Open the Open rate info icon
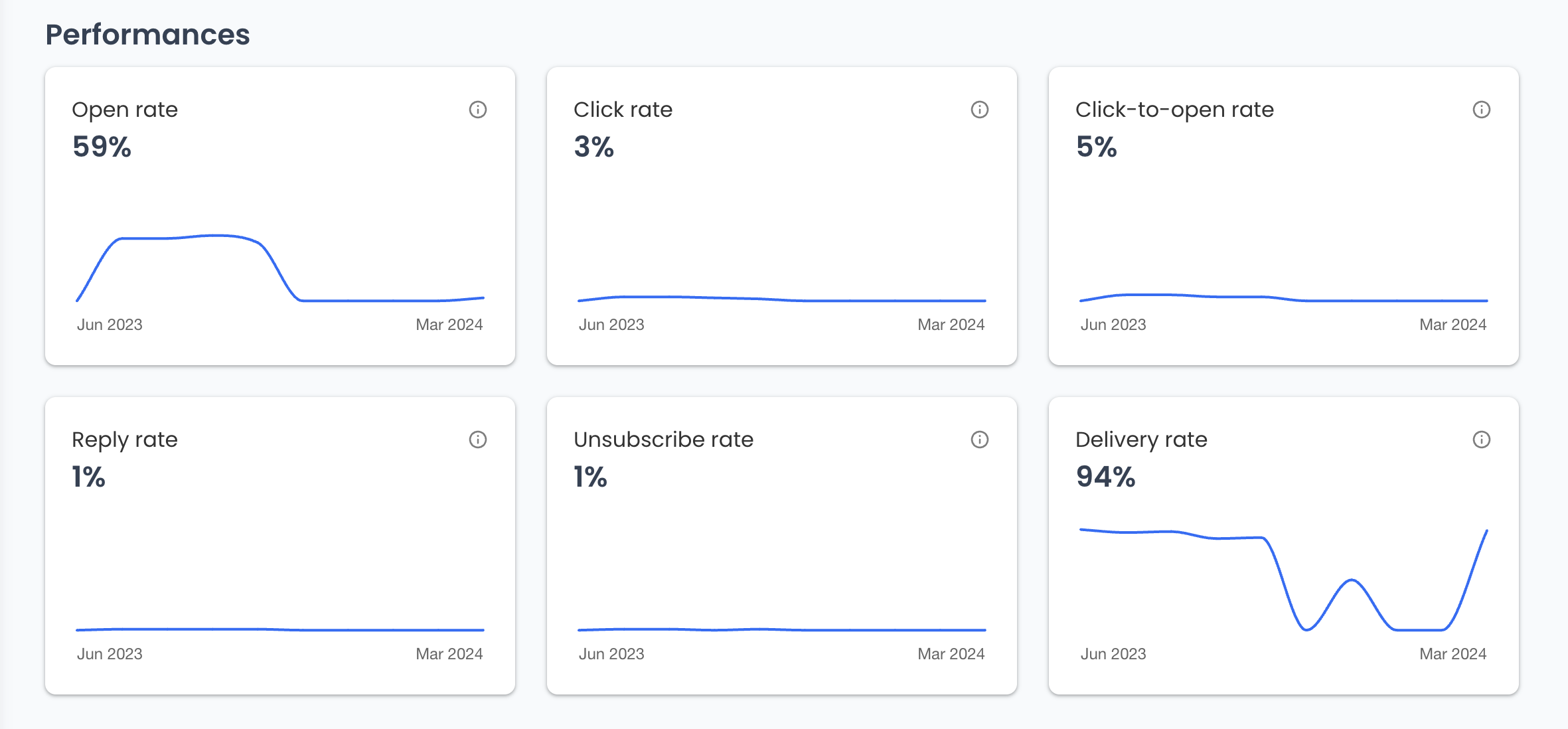This screenshot has width=1568, height=729. point(478,110)
